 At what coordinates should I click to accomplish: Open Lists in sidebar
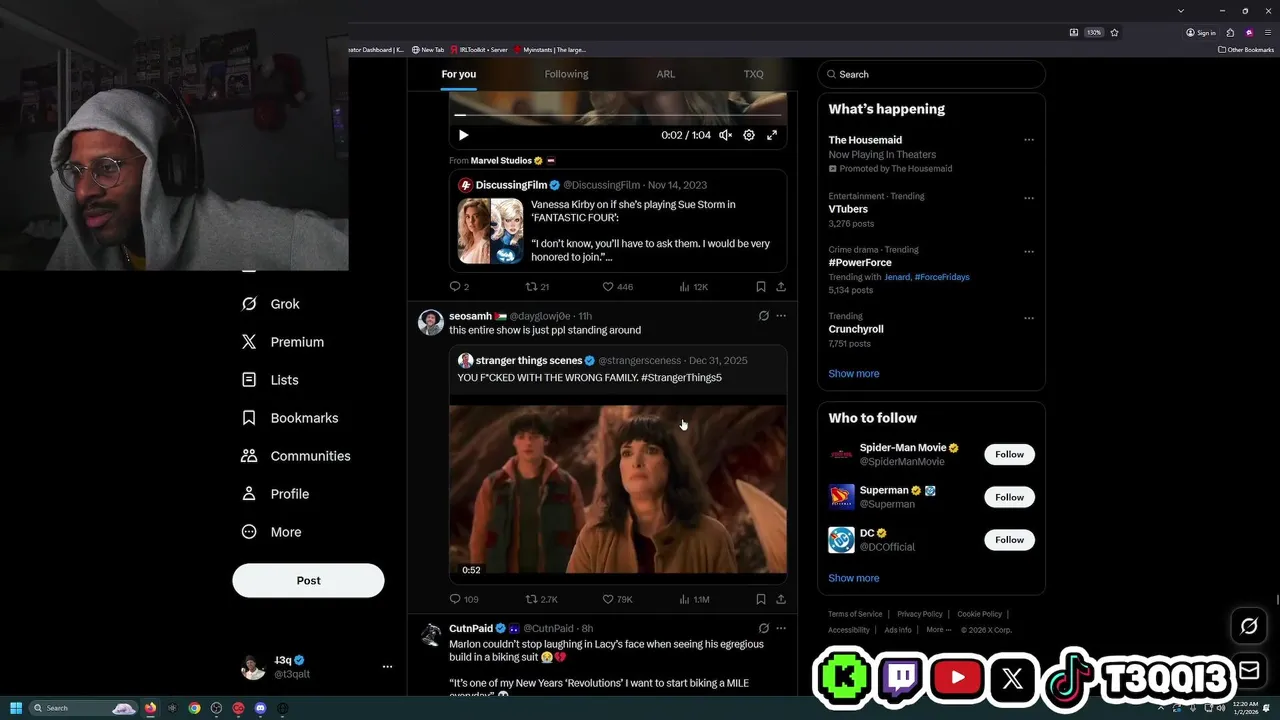pos(270,380)
